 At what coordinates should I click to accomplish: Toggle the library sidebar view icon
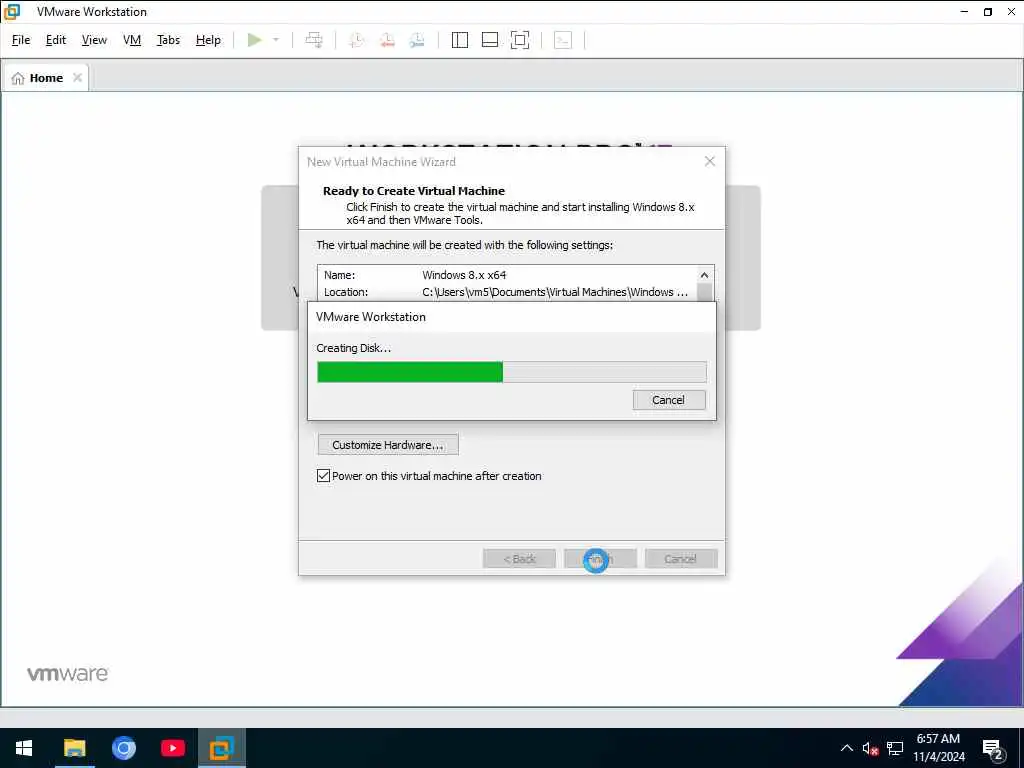pos(460,40)
